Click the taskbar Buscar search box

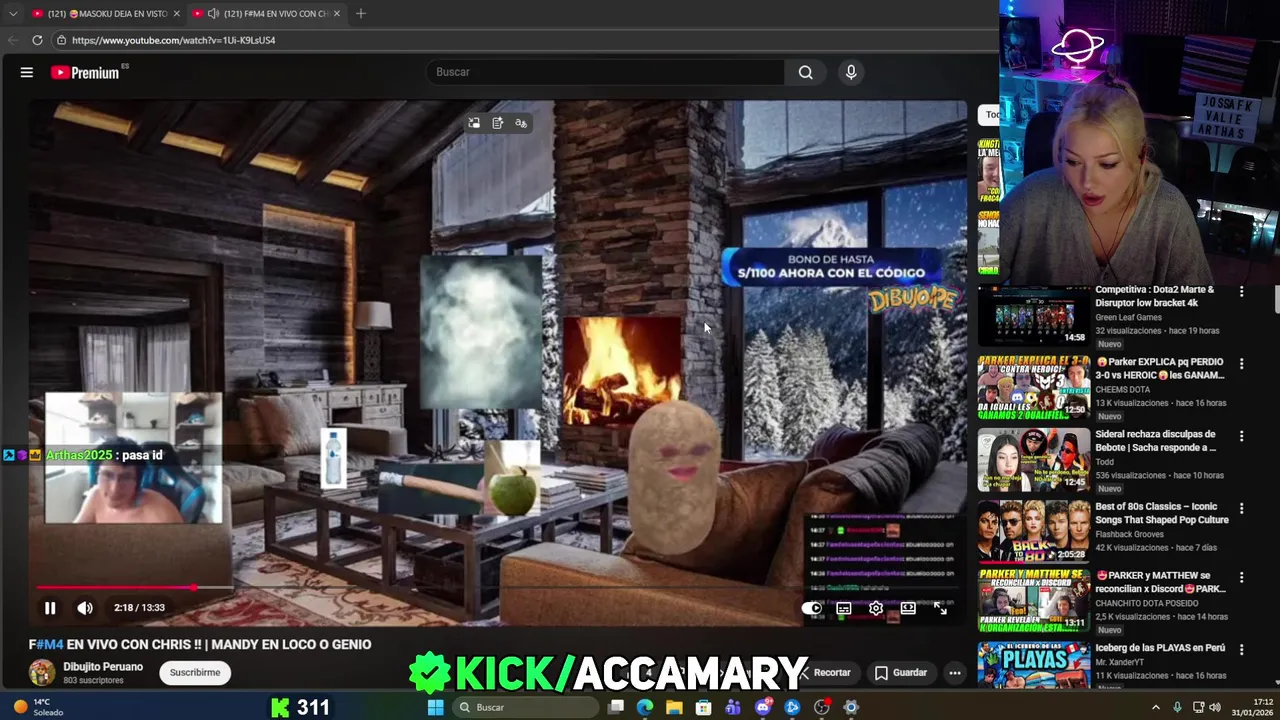point(527,707)
